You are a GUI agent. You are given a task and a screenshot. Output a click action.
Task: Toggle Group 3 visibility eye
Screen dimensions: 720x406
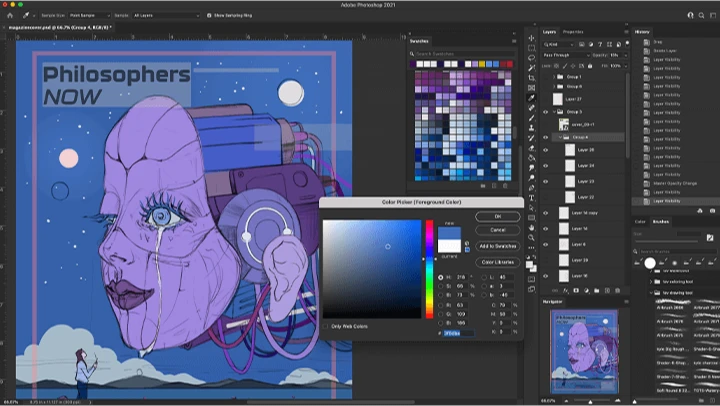point(546,112)
